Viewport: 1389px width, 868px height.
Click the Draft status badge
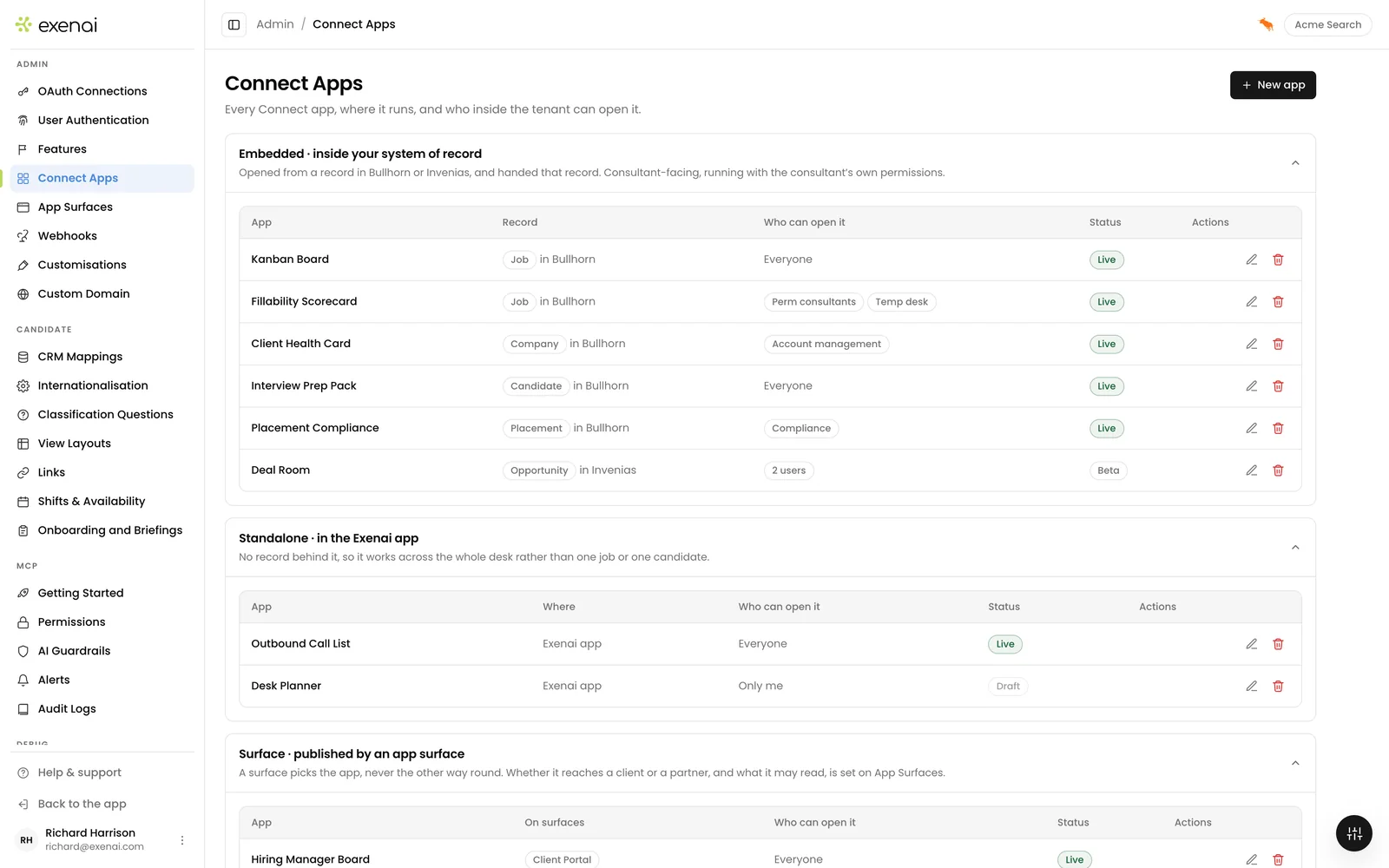pos(1008,686)
